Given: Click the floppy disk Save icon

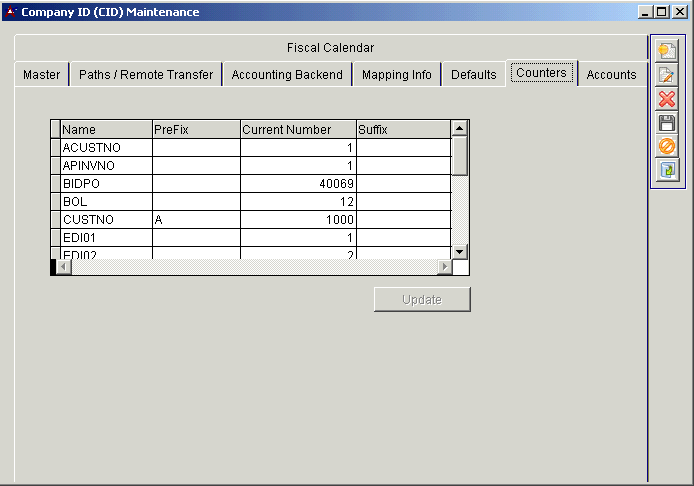Looking at the screenshot, I should tap(667, 123).
